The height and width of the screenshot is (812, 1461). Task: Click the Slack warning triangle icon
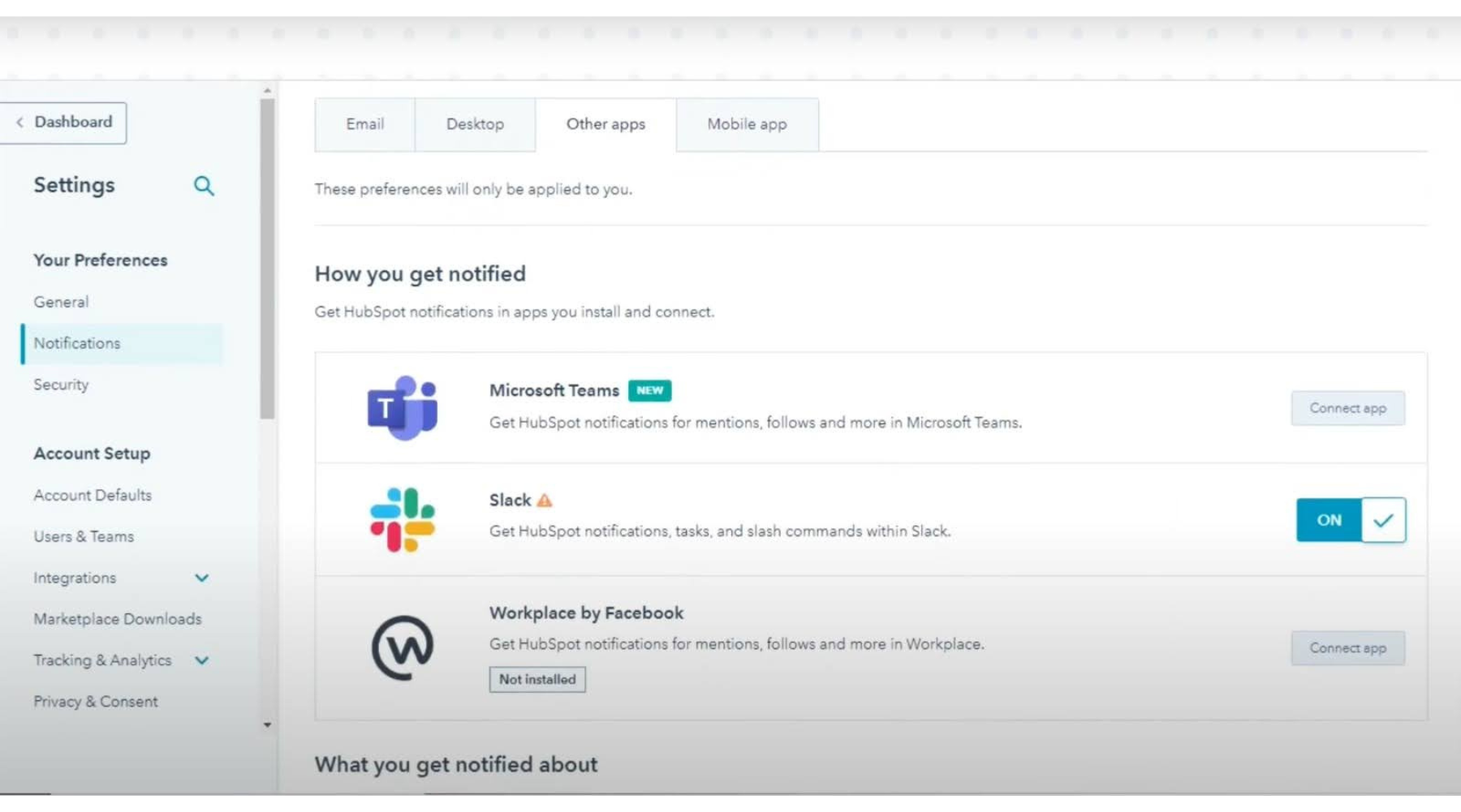[x=545, y=501]
